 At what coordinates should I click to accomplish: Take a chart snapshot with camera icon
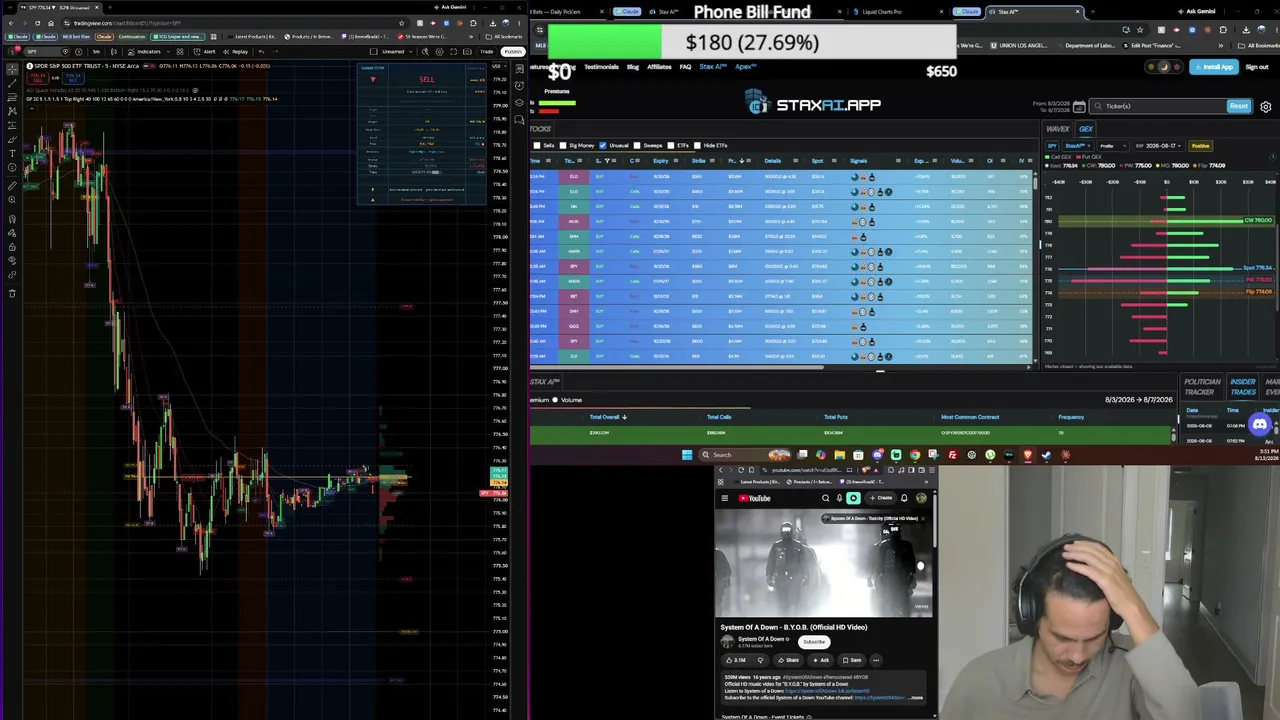[468, 51]
